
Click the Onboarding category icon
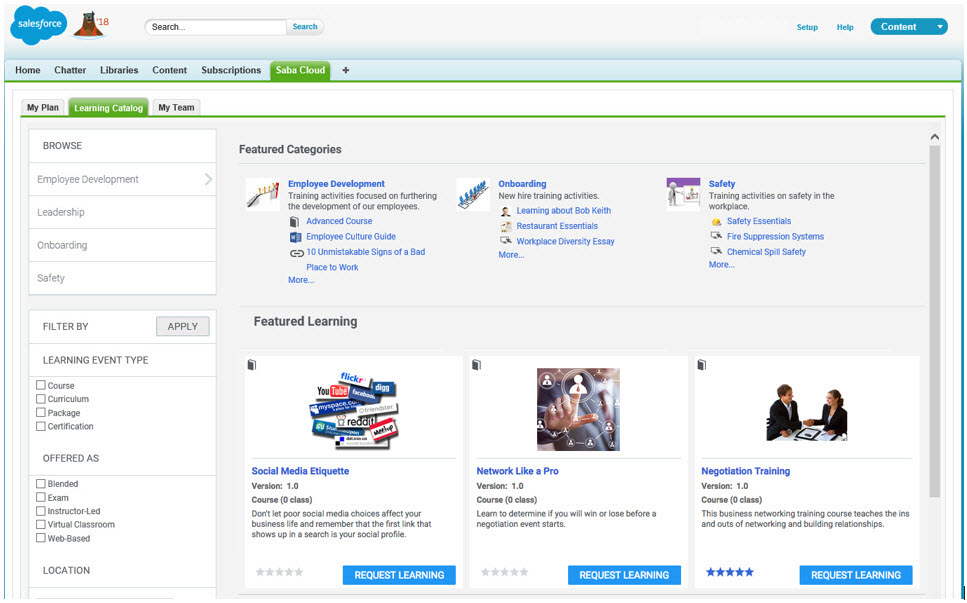pos(473,195)
